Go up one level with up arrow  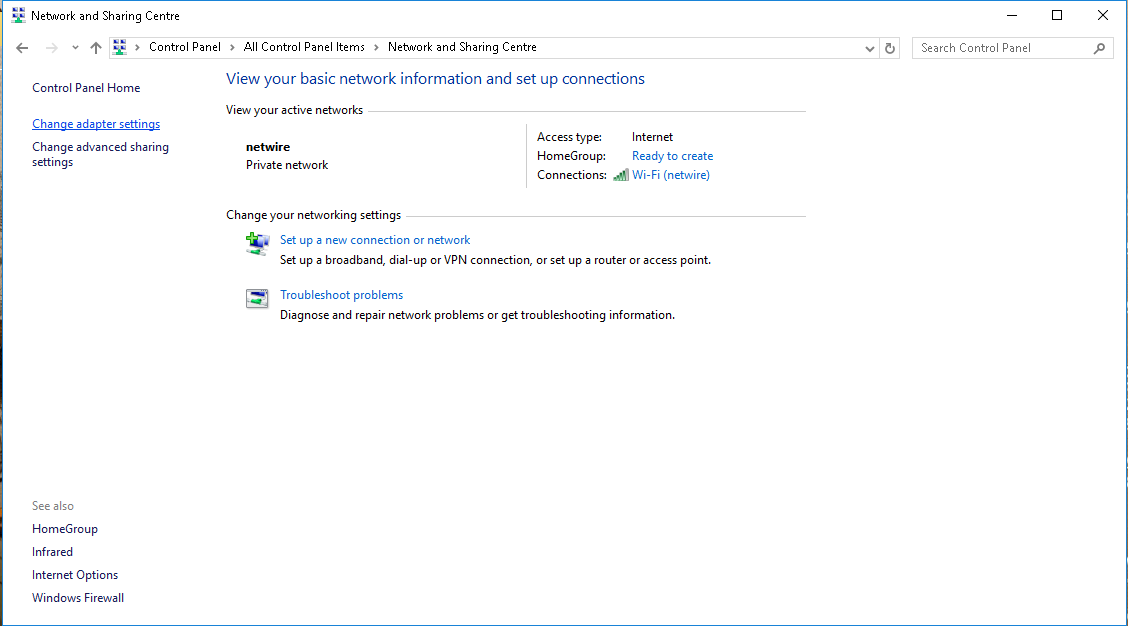tap(96, 48)
